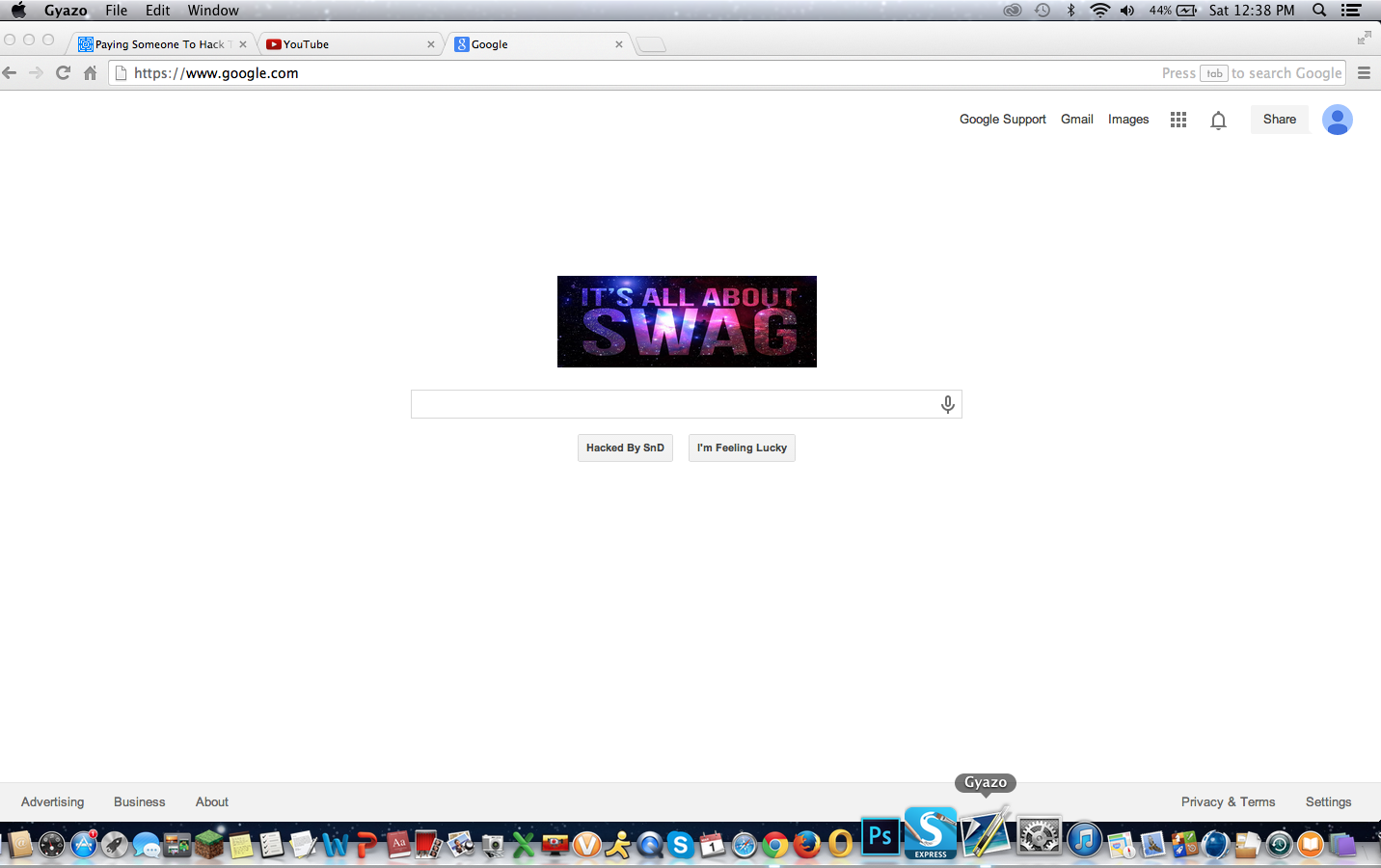Click the Hacked By SnD button

click(625, 448)
